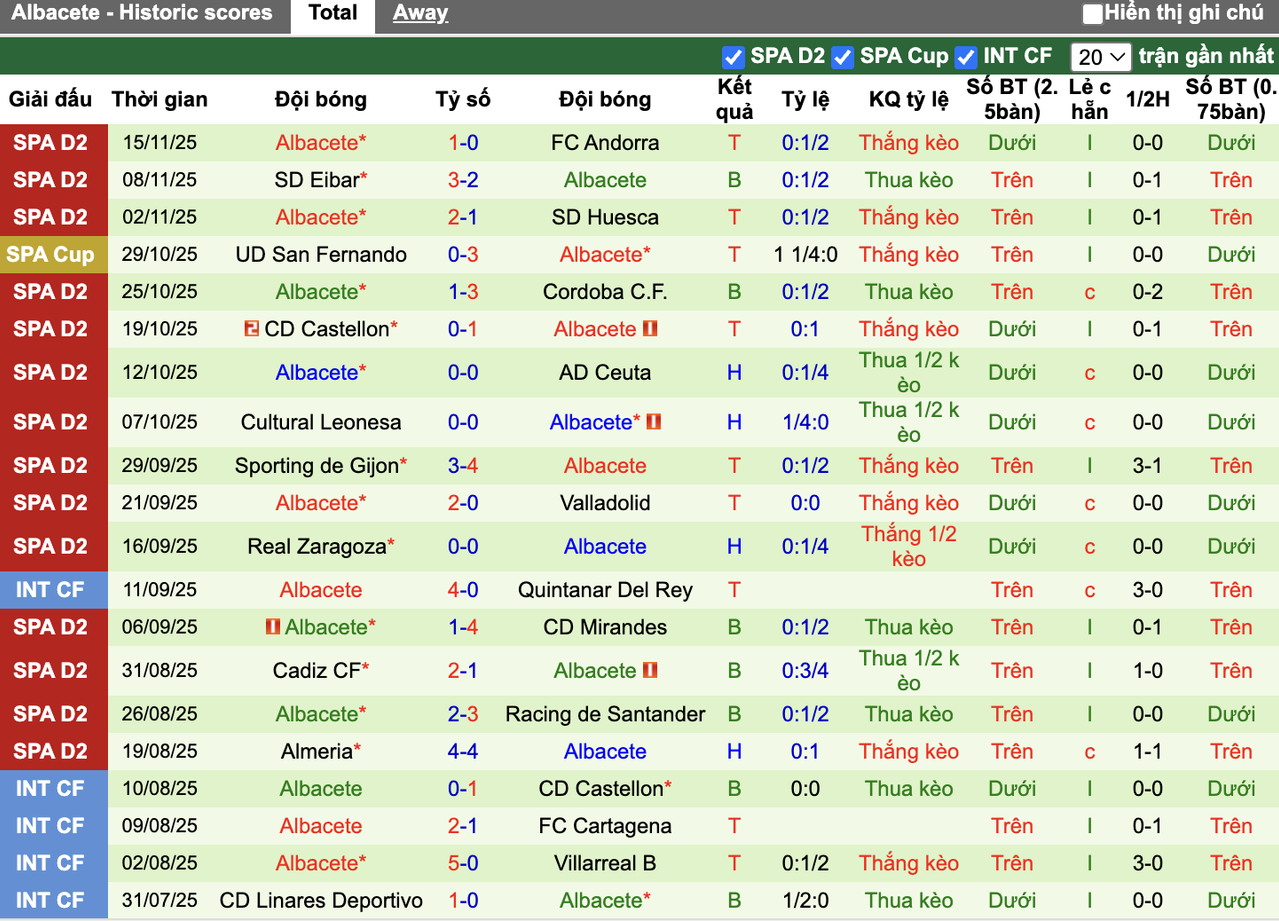Open SD Huesca team link

(x=605, y=217)
